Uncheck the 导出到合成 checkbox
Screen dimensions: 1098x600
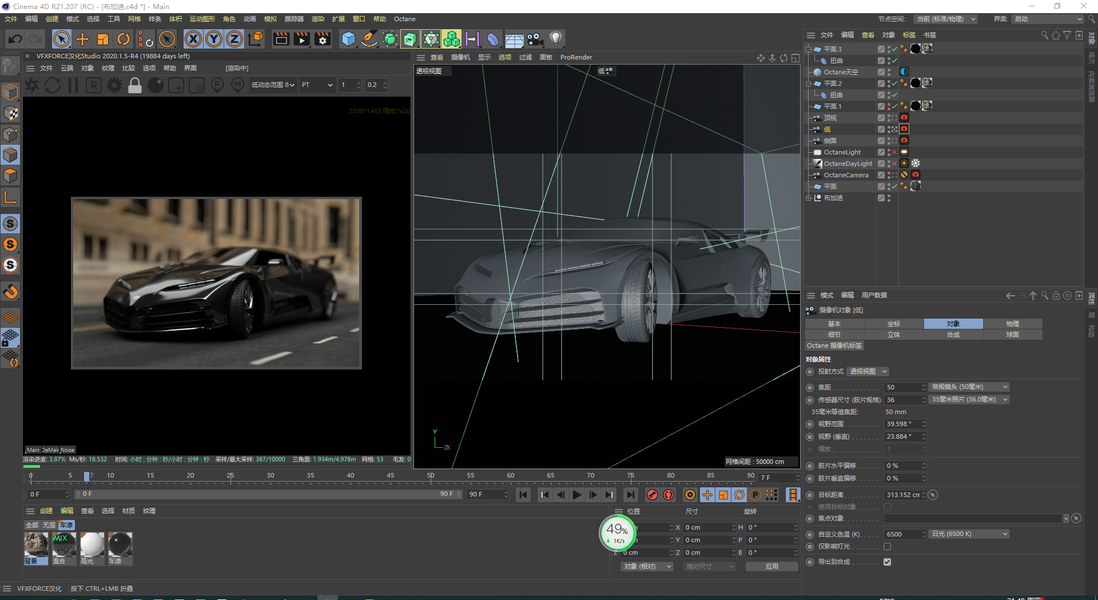click(x=887, y=562)
